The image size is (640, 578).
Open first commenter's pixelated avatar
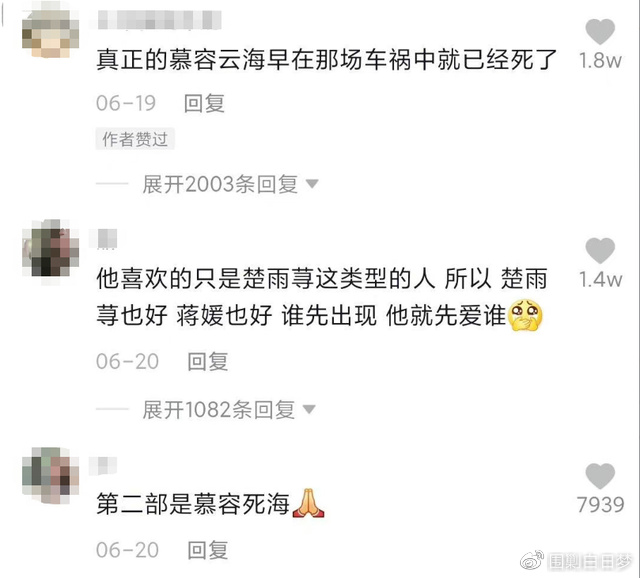pos(50,33)
